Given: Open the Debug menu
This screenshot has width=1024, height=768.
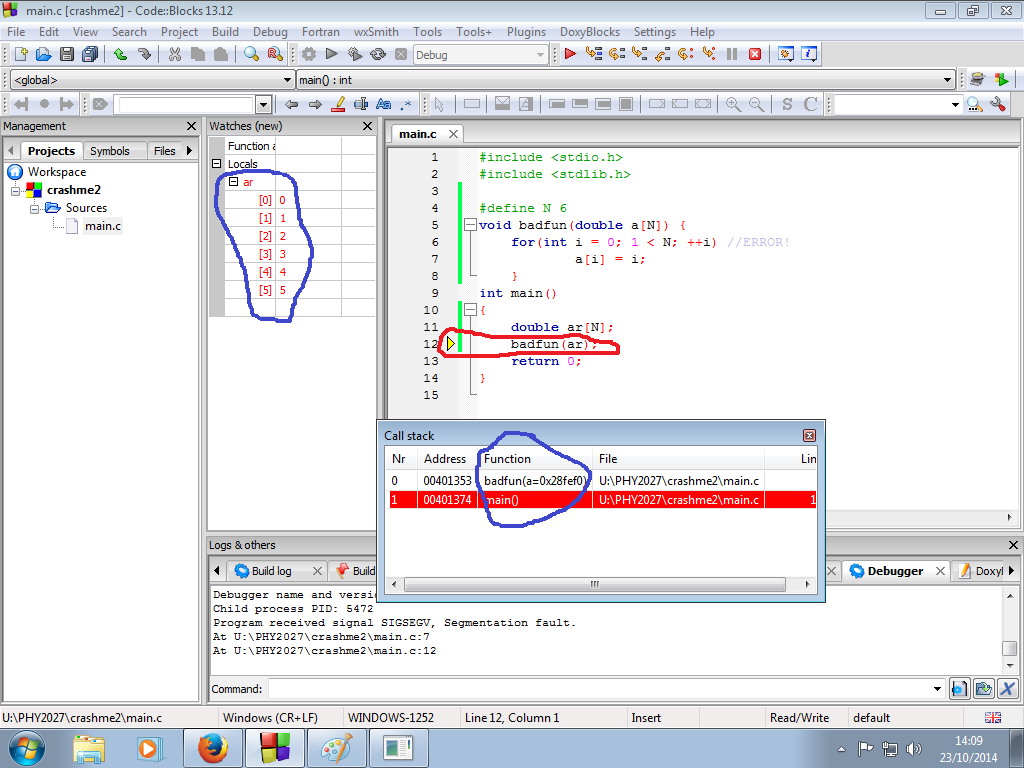Looking at the screenshot, I should [270, 32].
